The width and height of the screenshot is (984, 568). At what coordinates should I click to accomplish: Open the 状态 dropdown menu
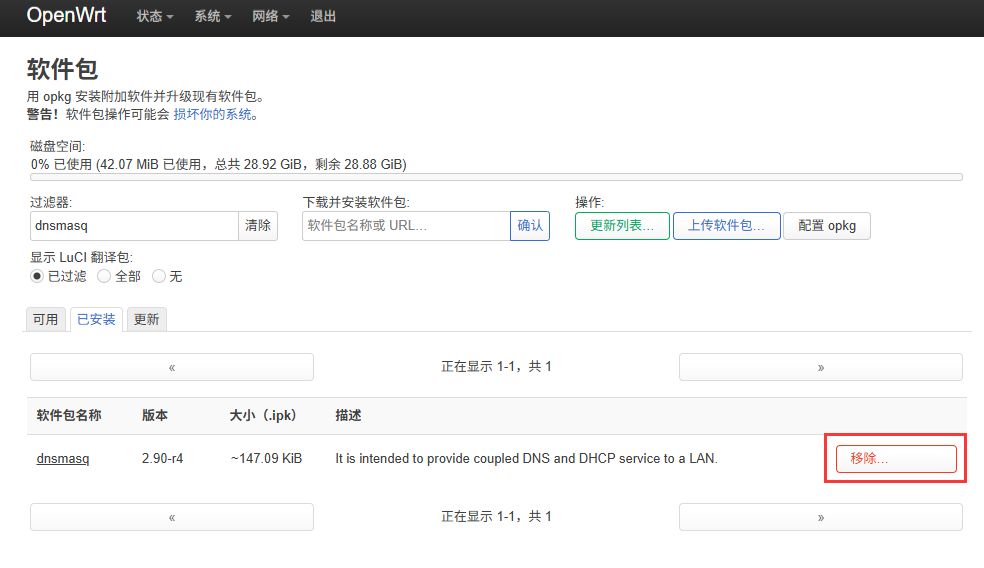154,16
